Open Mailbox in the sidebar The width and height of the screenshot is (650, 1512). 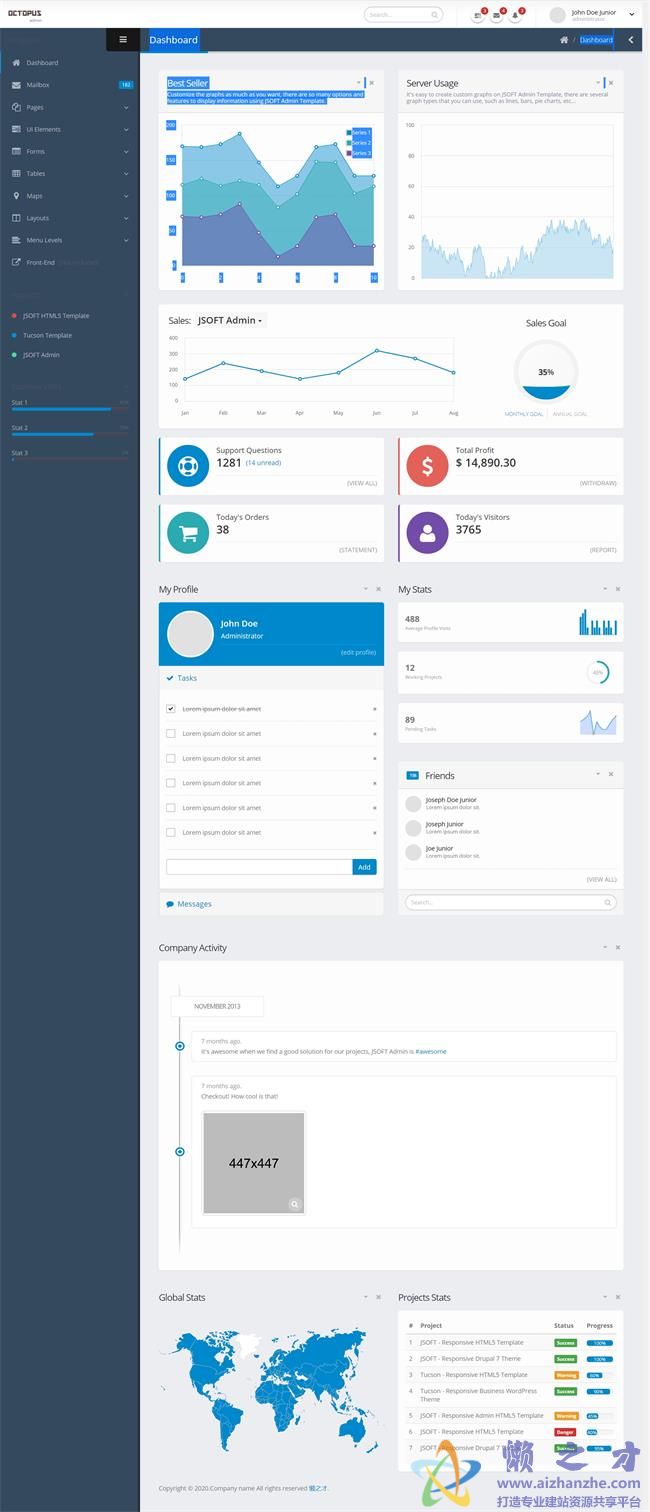[x=38, y=85]
